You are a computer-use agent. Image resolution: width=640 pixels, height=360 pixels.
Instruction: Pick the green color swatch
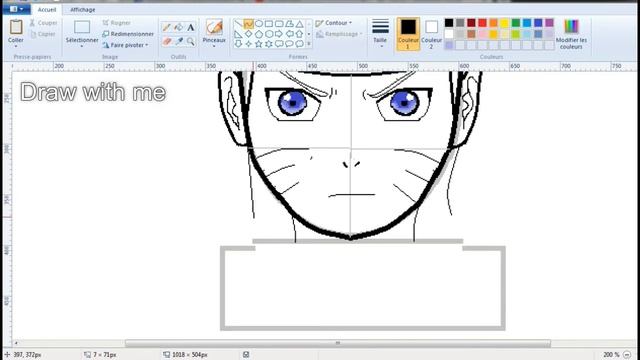pyautogui.click(x=516, y=22)
